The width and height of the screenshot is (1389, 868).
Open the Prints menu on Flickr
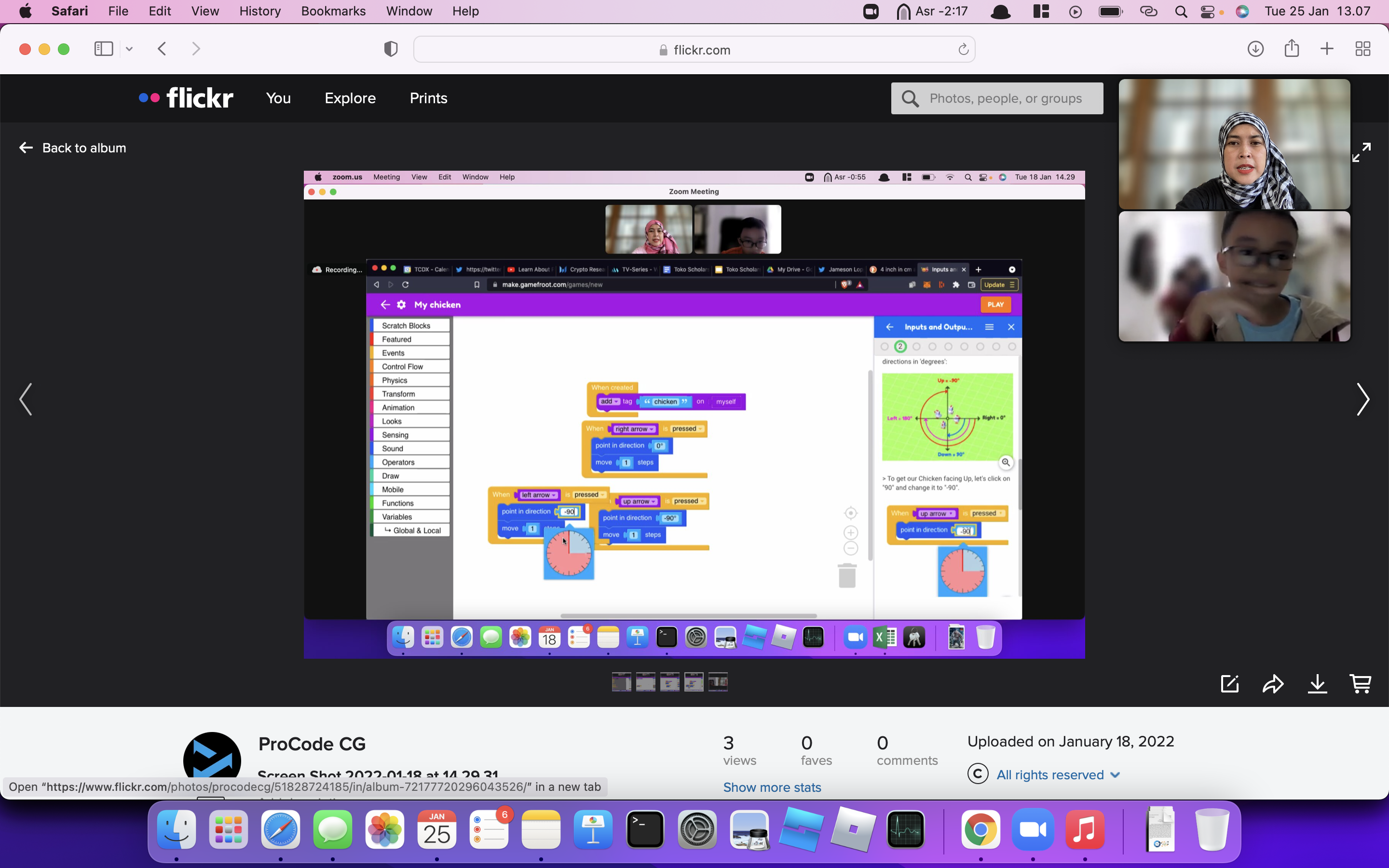[428, 98]
